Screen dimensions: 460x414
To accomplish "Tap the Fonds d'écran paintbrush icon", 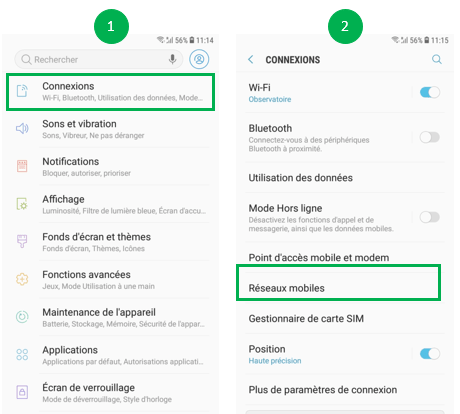I will click(x=22, y=241).
